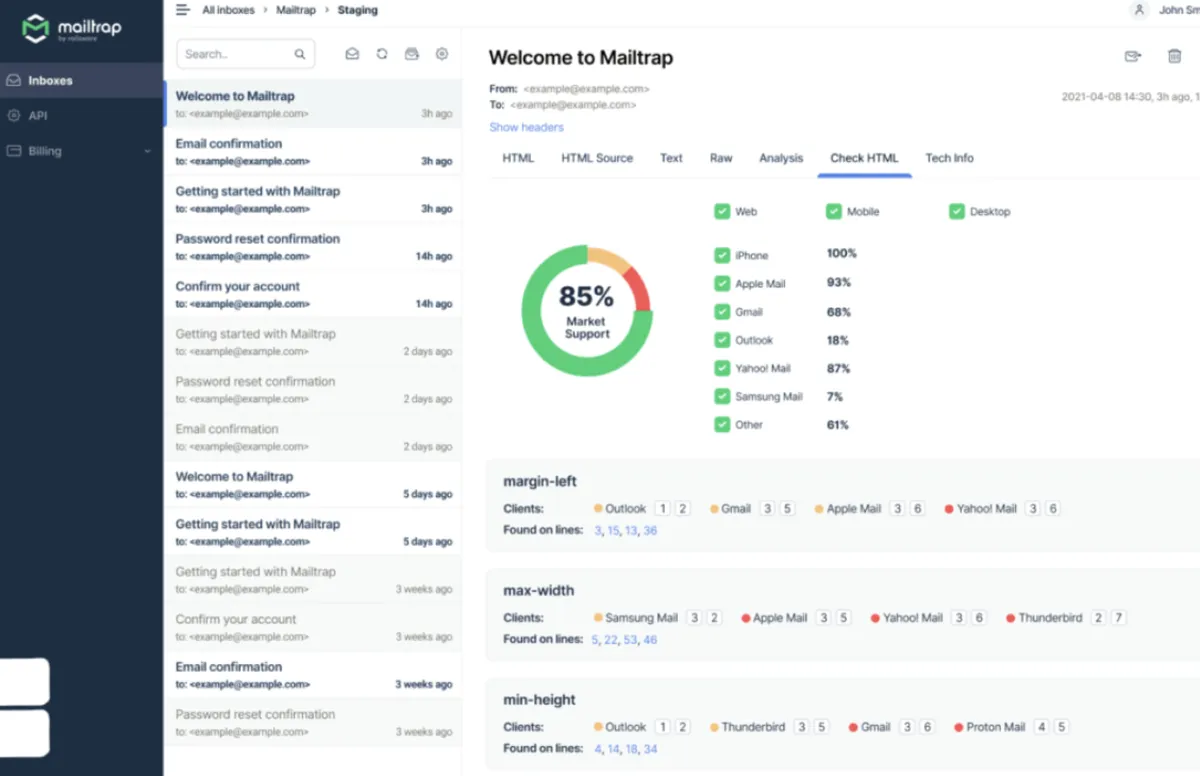Open Getting started with Mailtrap from 3h ago

[313, 199]
